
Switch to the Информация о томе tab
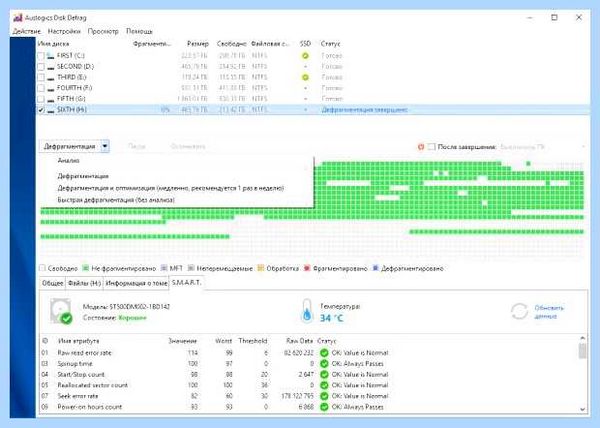(136, 283)
